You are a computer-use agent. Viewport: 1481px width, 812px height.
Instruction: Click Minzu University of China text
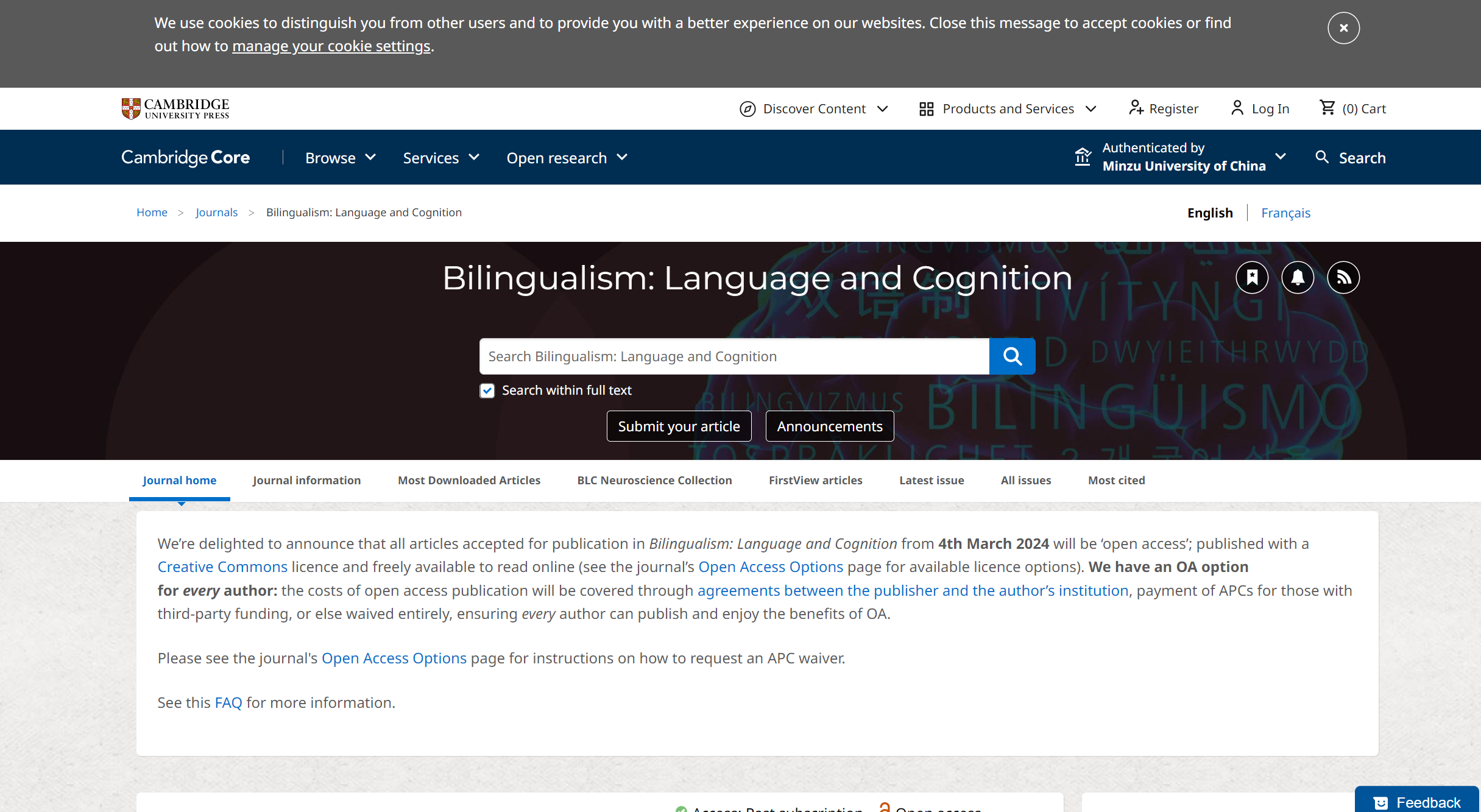click(1184, 166)
